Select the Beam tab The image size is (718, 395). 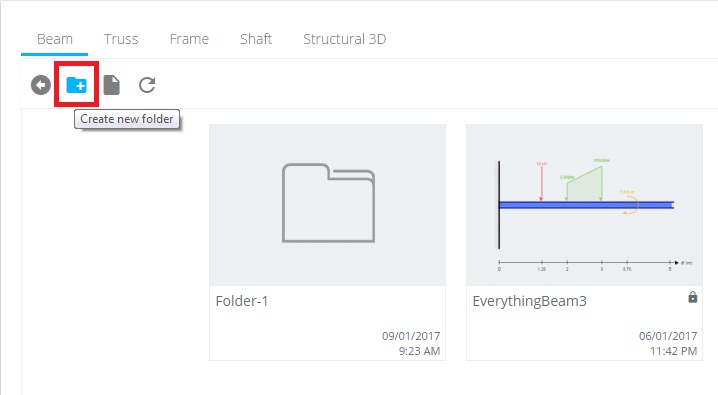pos(54,39)
